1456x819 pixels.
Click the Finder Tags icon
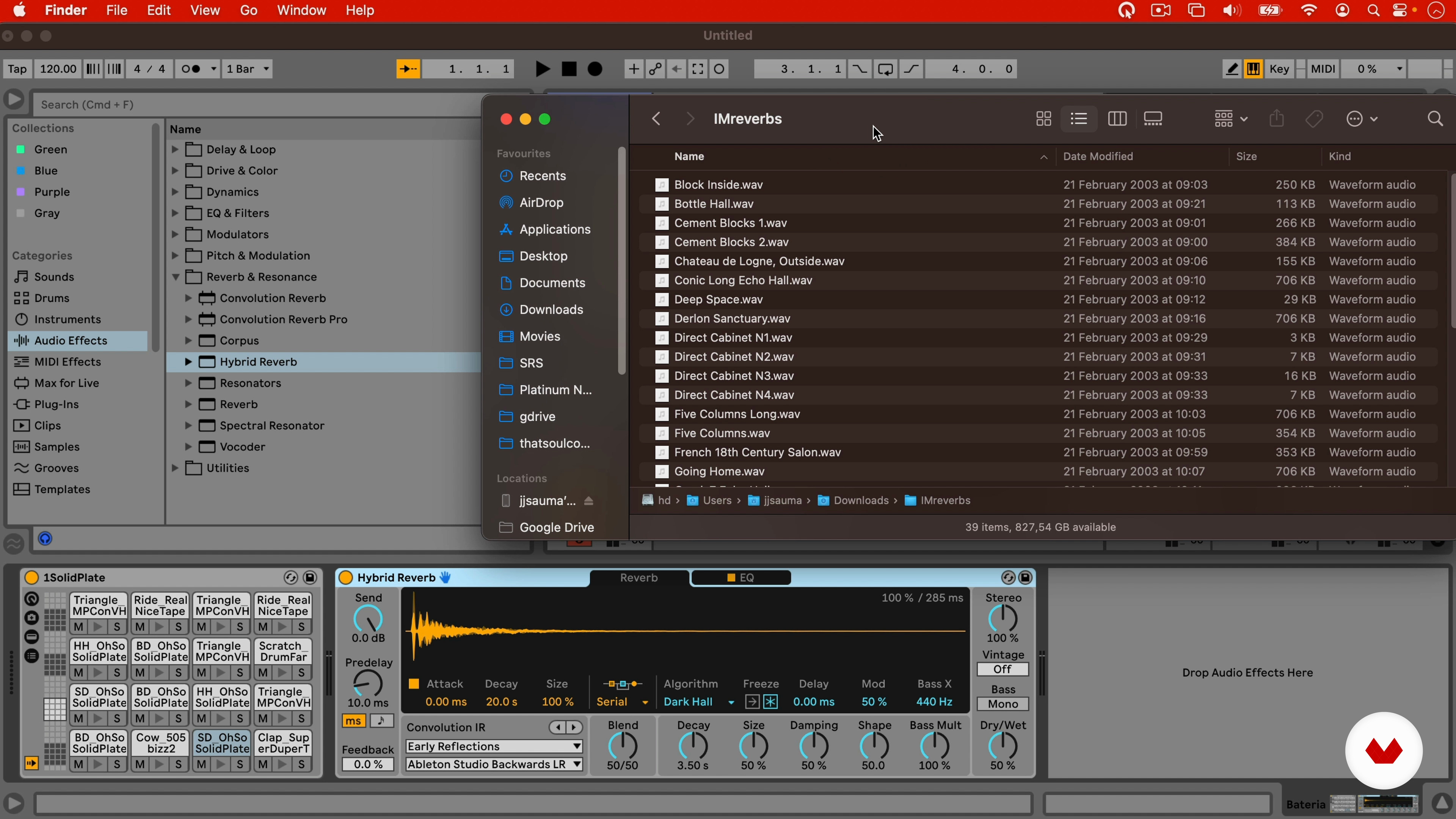click(1314, 119)
